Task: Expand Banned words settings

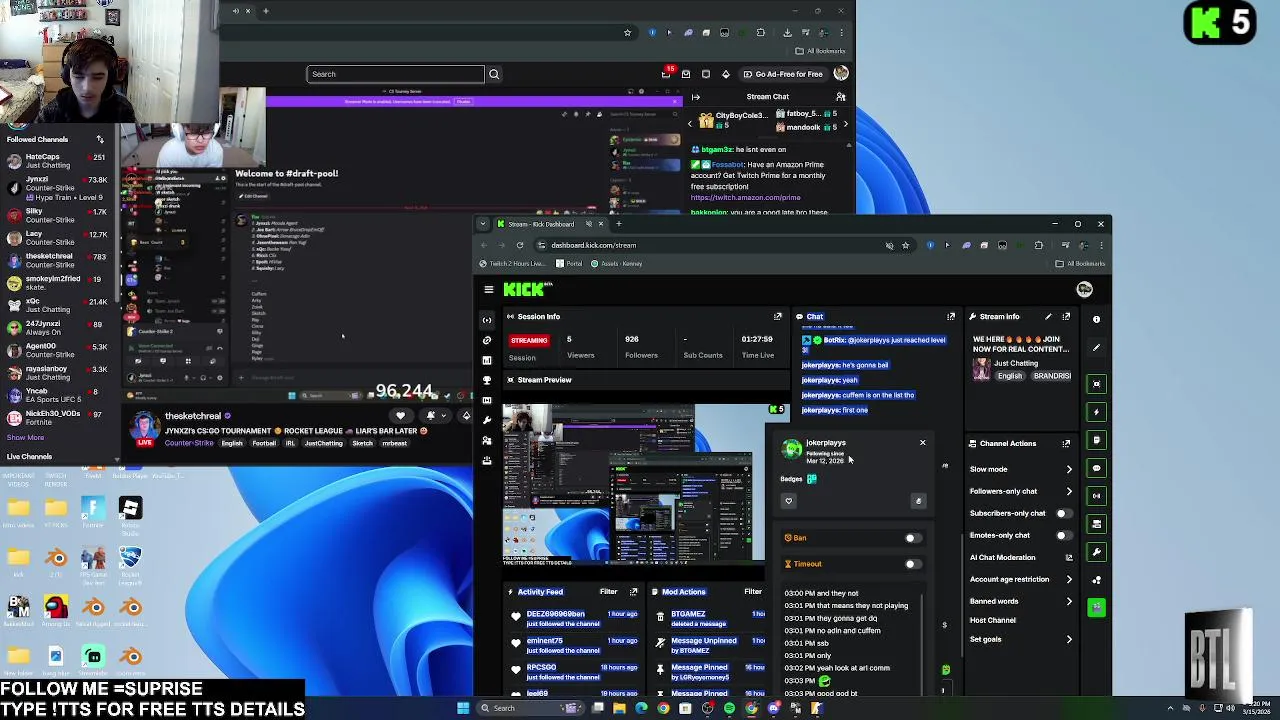Action: click(1069, 601)
